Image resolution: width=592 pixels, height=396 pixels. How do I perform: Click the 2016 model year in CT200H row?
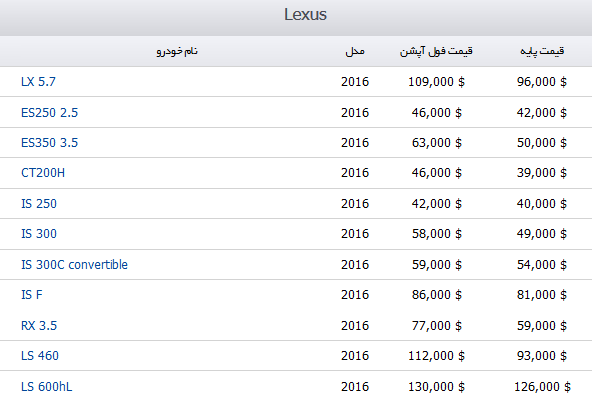coord(355,173)
